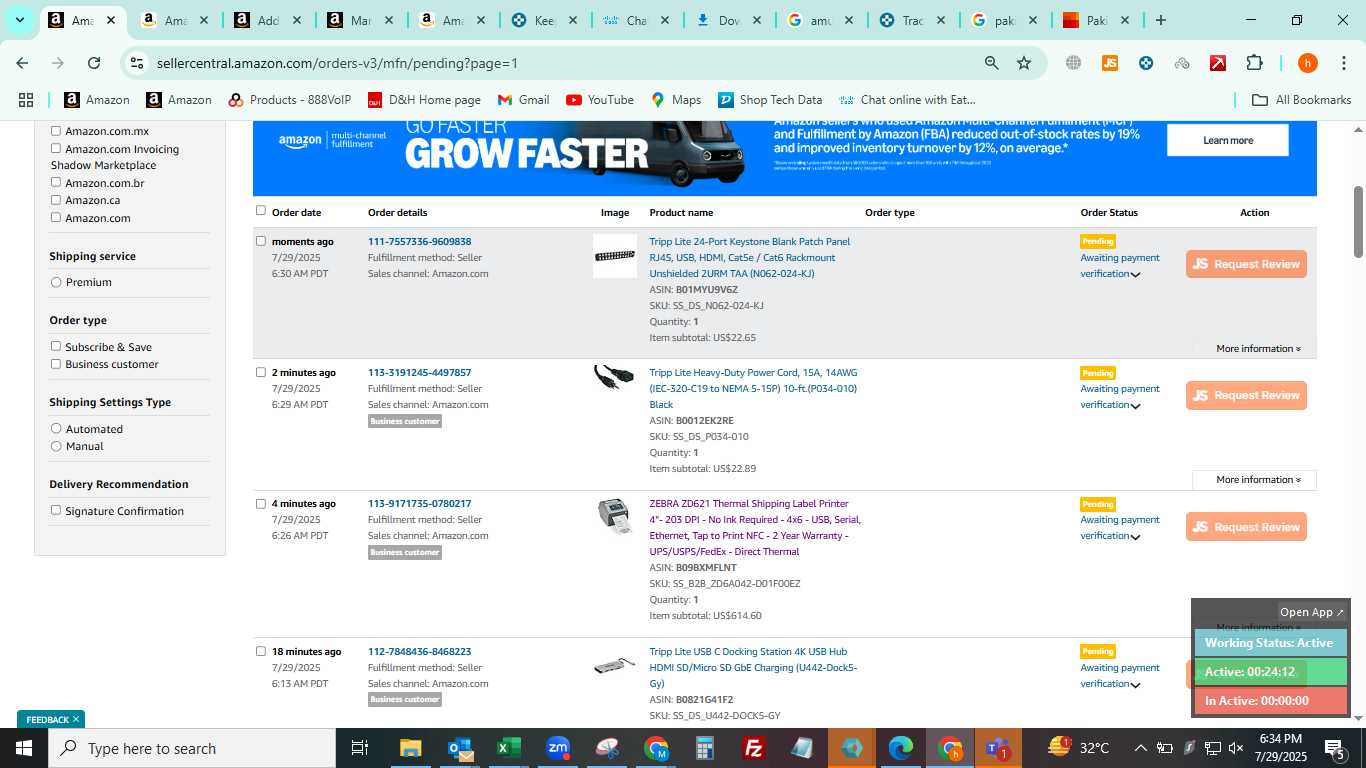Screen dimensions: 1366x768
Task: Open Calculator from the taskbar
Action: [705, 748]
